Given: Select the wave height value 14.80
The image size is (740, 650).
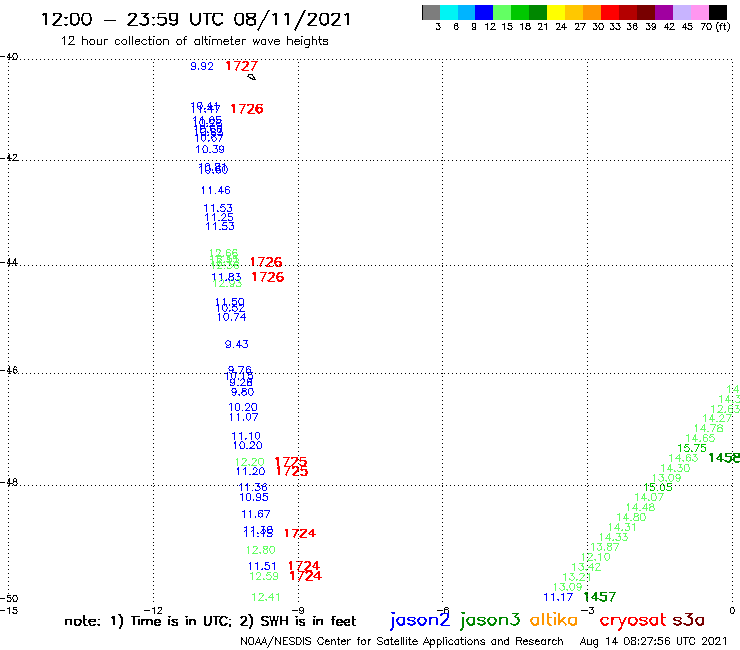Looking at the screenshot, I should point(631,517).
